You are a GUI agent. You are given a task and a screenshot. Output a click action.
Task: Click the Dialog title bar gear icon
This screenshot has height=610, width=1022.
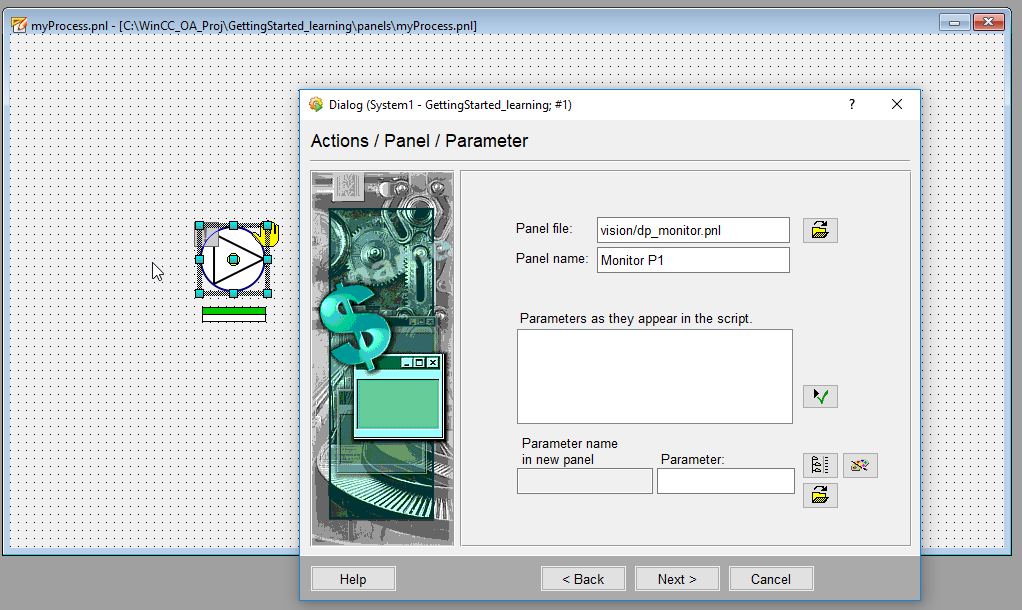(x=316, y=104)
